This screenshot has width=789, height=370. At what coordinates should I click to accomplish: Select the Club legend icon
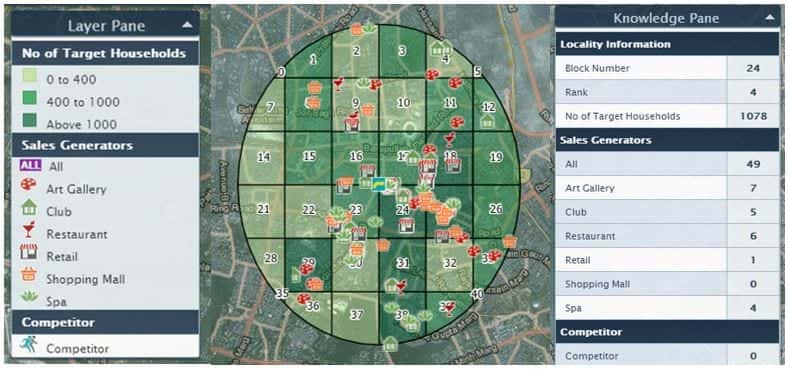[x=29, y=207]
